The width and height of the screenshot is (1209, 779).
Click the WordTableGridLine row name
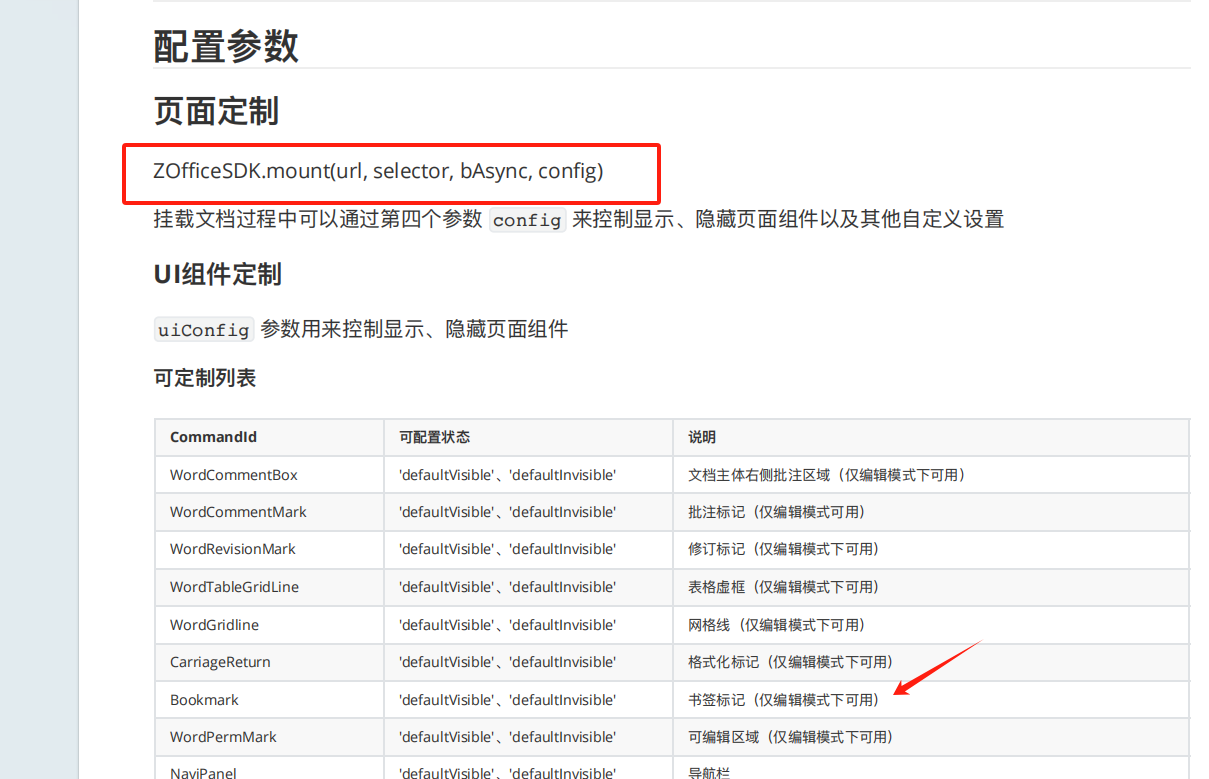(234, 587)
